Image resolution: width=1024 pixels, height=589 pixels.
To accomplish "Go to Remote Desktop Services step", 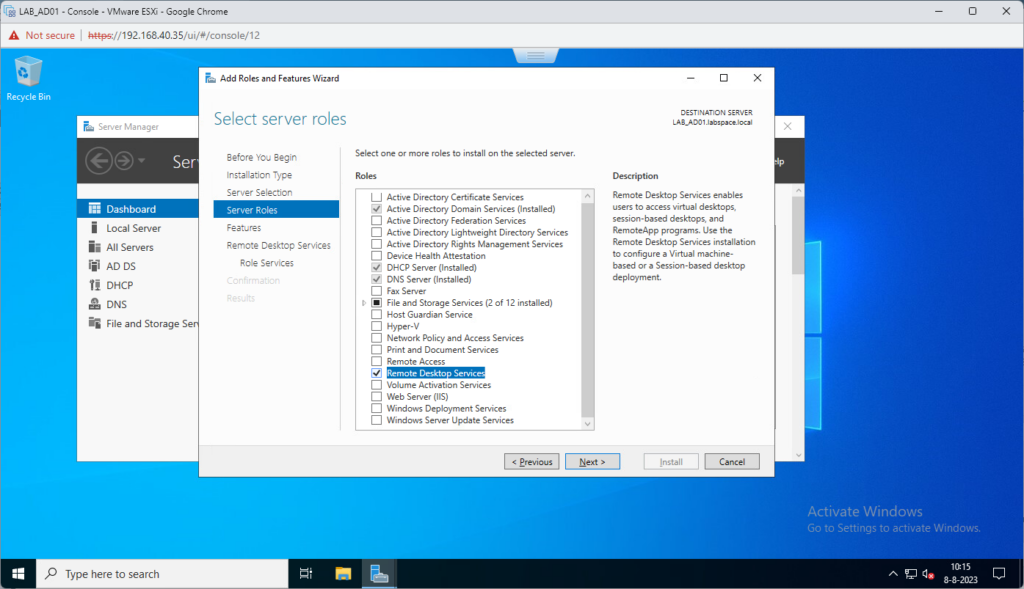I will click(x=278, y=246).
